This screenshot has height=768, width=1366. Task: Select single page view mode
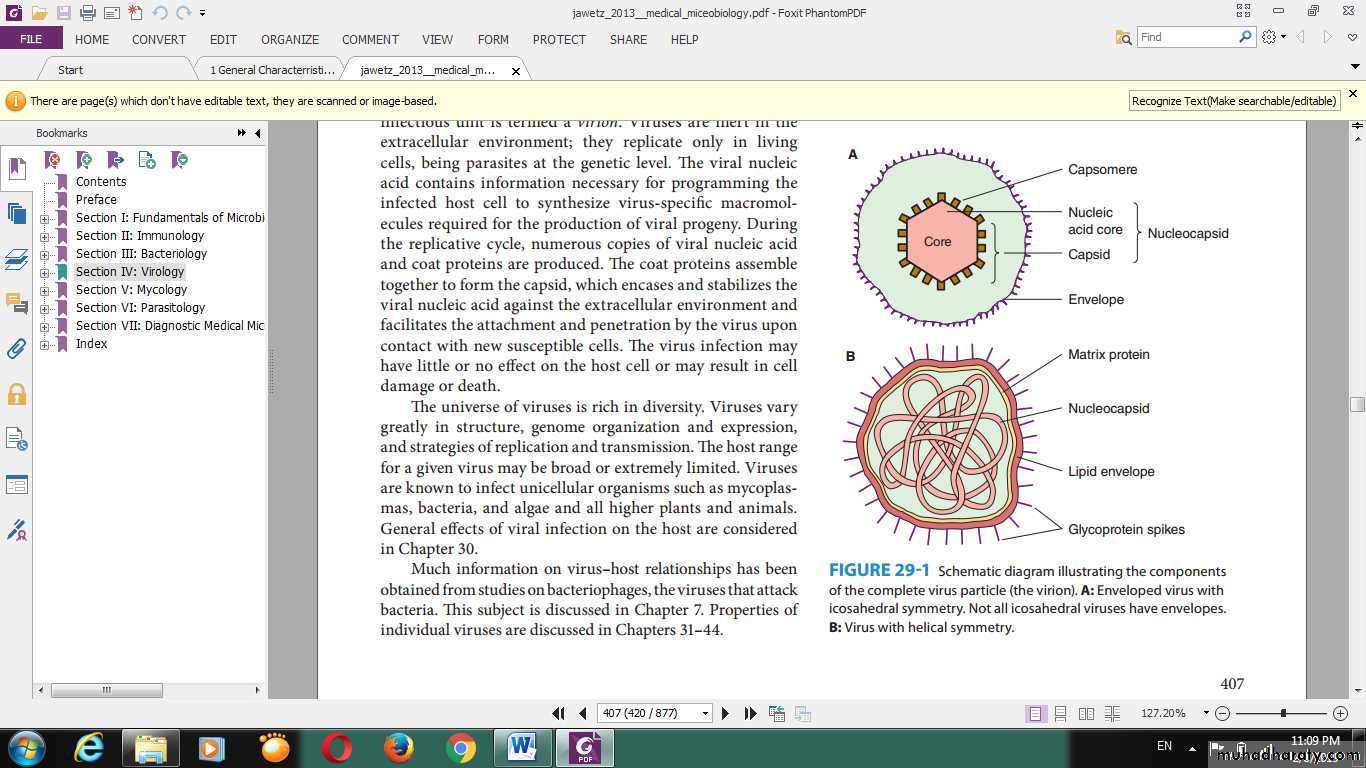pyautogui.click(x=1035, y=714)
